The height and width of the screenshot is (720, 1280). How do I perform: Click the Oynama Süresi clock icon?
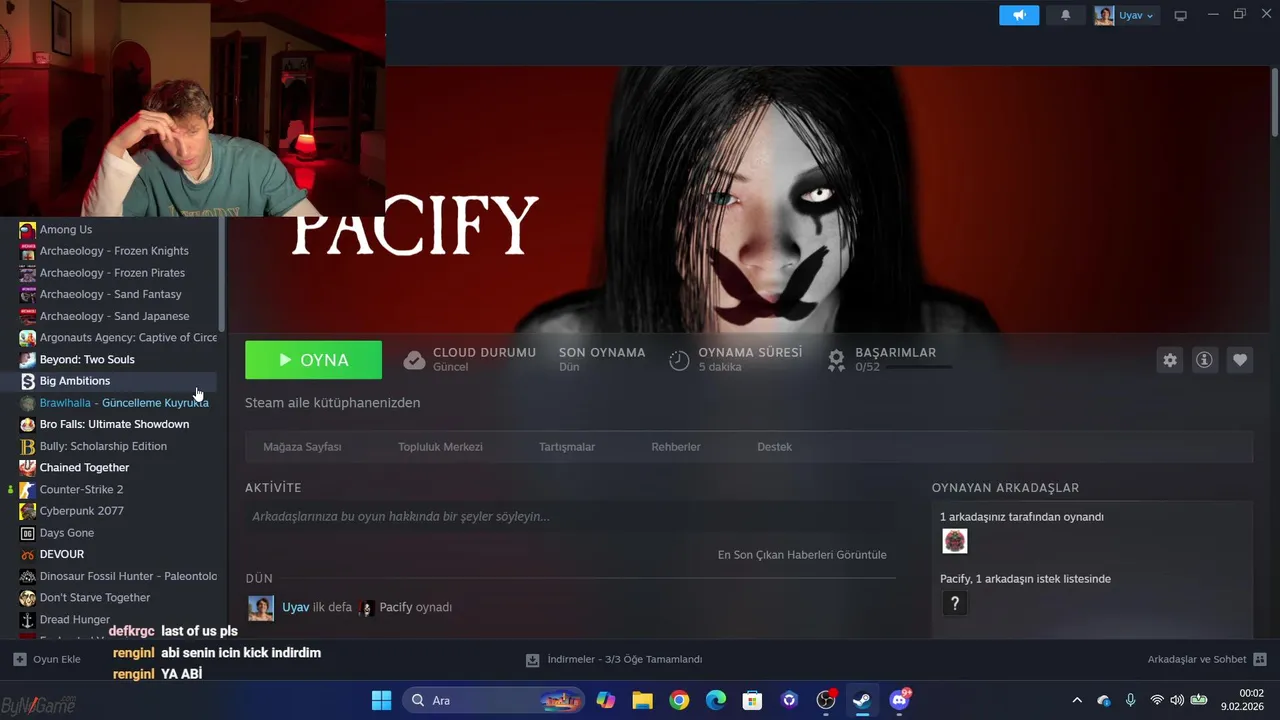click(679, 360)
